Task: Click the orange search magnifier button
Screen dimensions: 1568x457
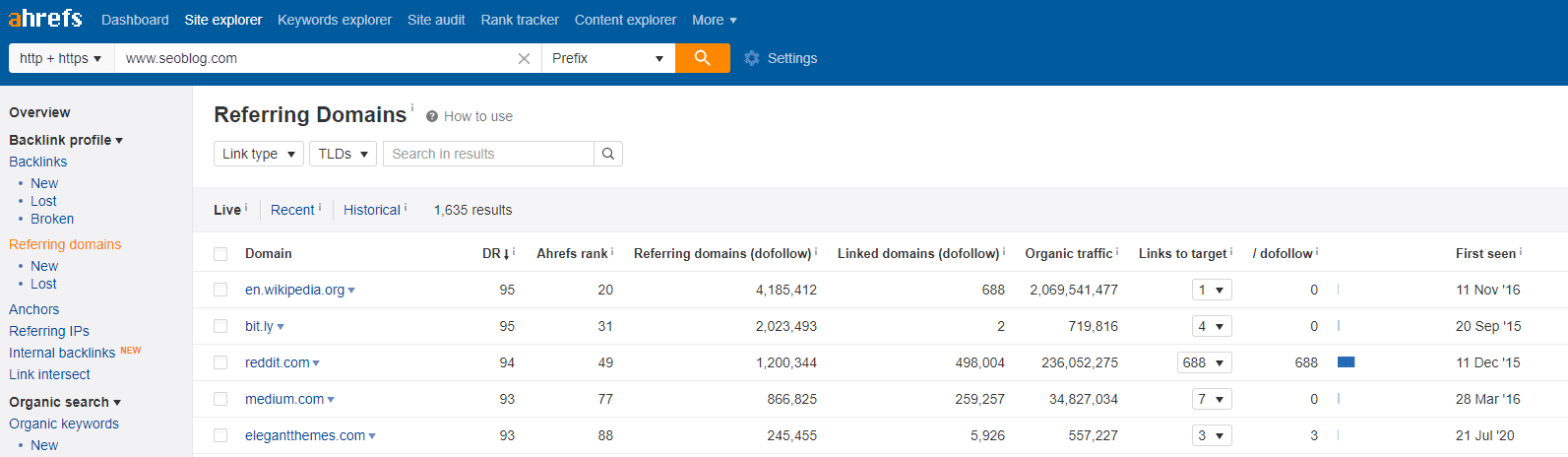Action: point(703,58)
